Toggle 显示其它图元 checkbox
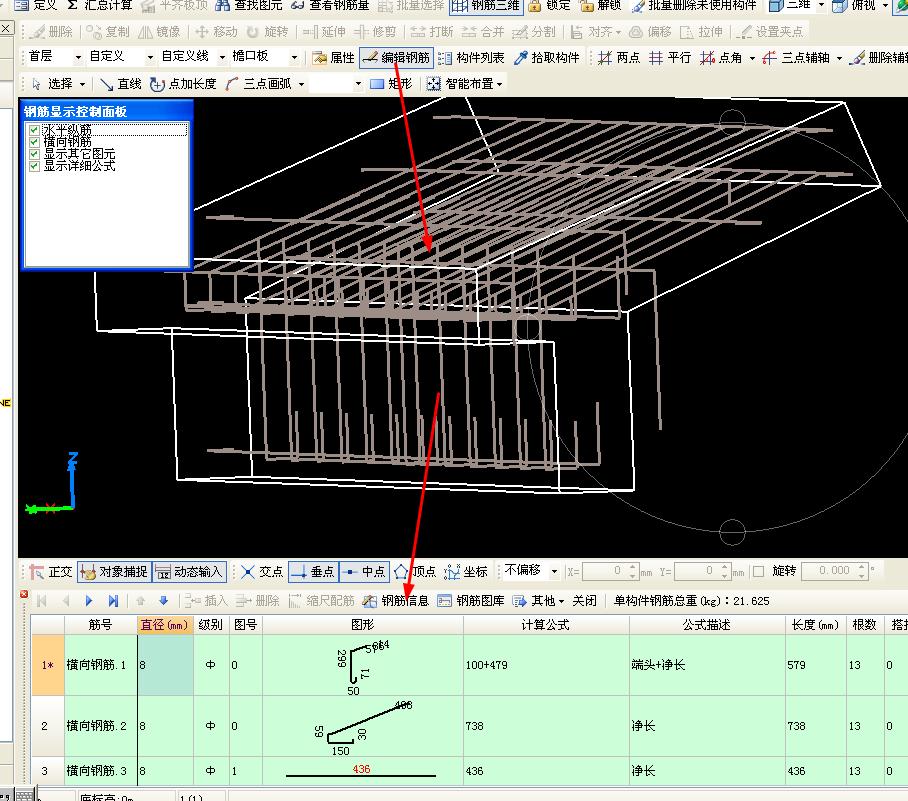Viewport: 908px width, 801px height. tap(34, 154)
